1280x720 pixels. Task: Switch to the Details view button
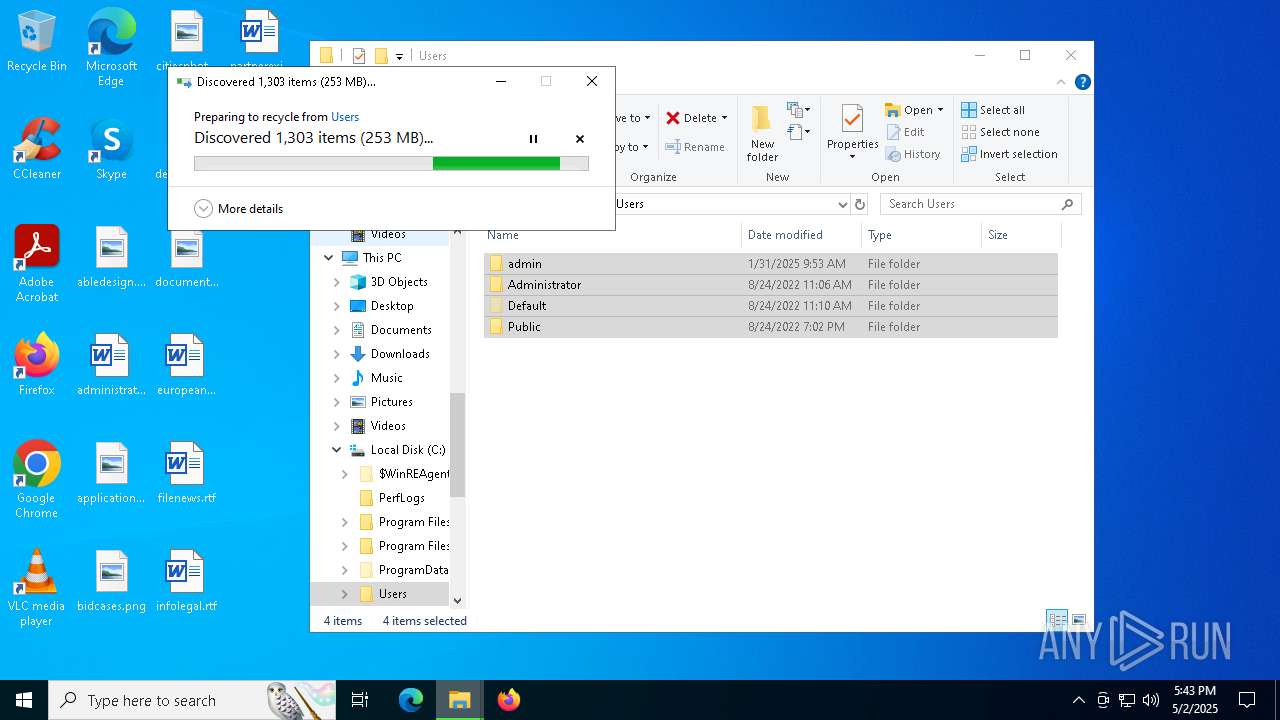(x=1057, y=620)
